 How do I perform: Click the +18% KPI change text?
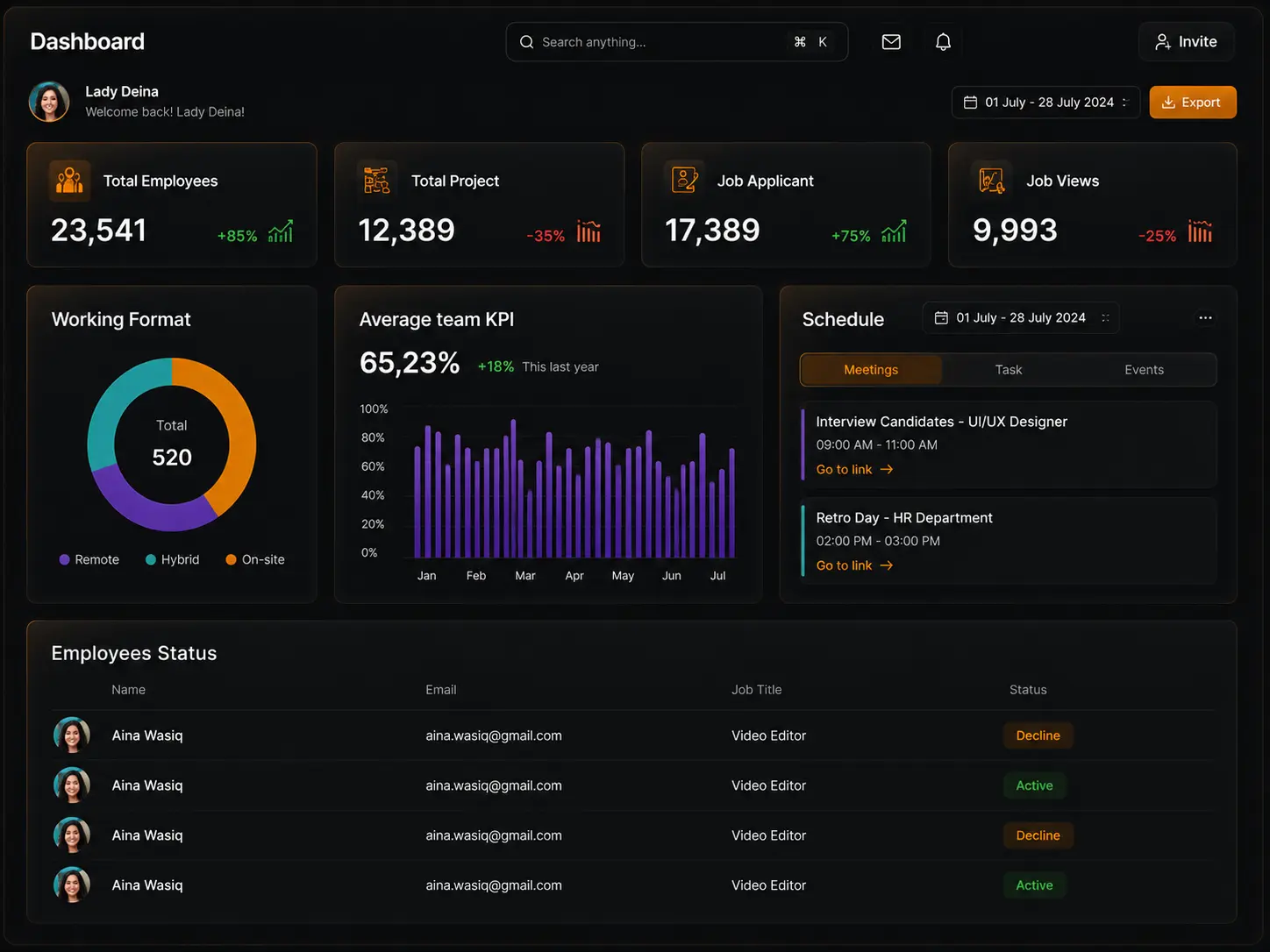pyautogui.click(x=496, y=366)
